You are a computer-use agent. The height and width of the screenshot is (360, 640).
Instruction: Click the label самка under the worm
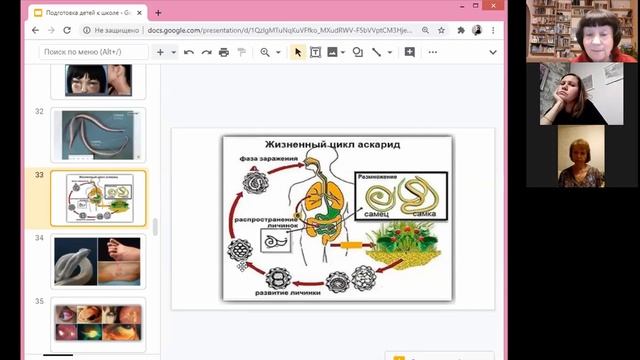tap(424, 214)
